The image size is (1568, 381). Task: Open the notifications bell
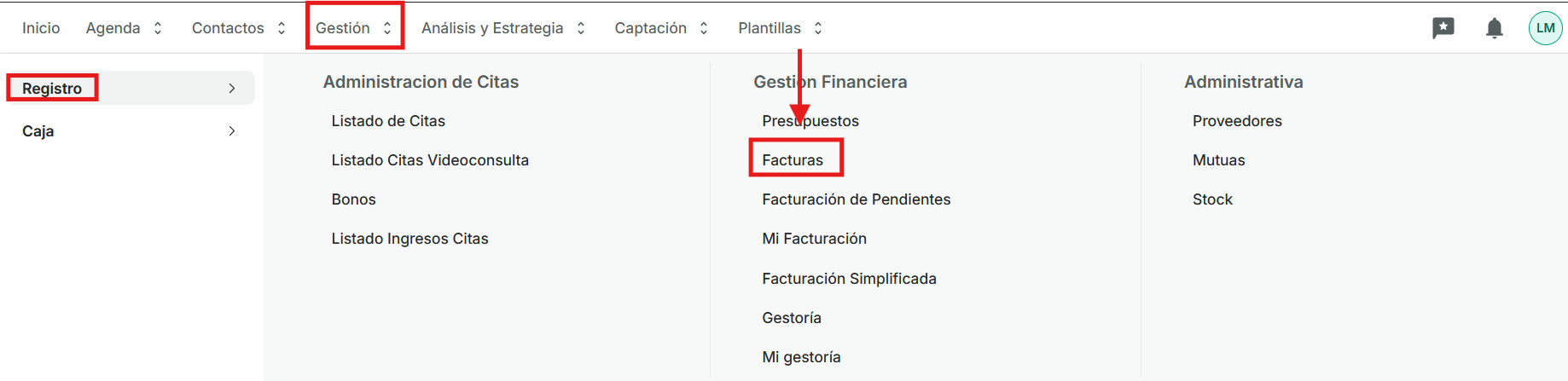1494,28
